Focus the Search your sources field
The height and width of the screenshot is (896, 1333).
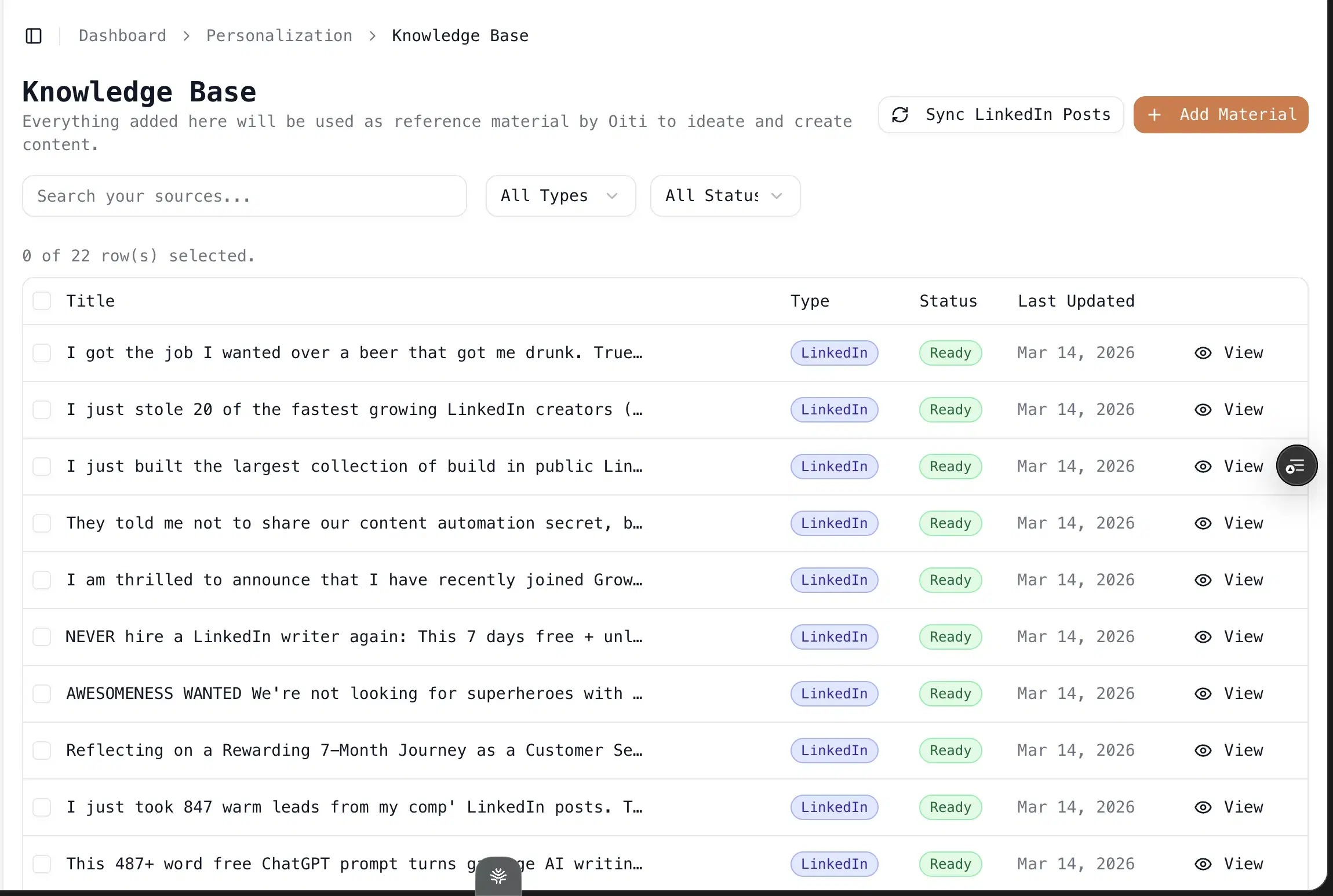pos(245,196)
